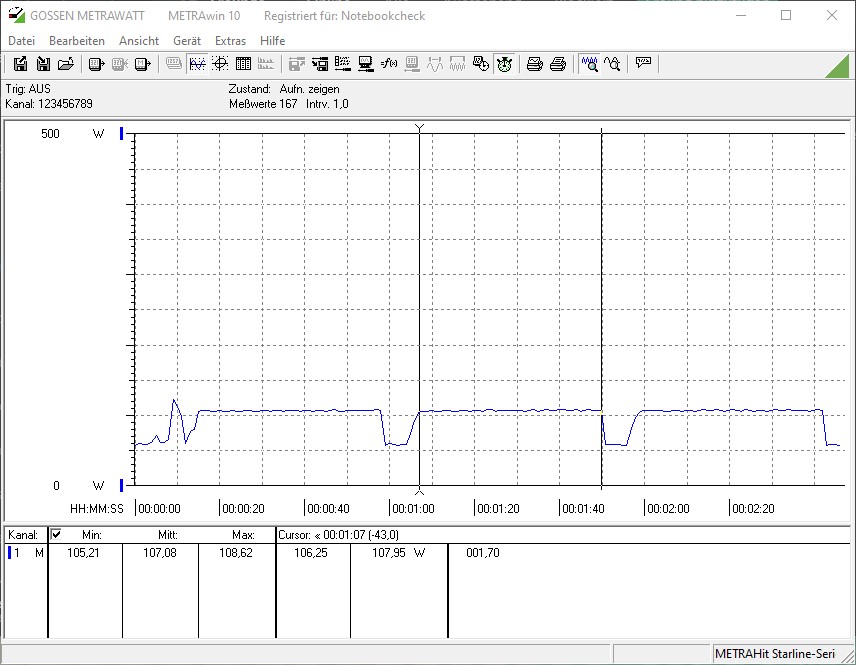Click the difference value 001,70
The width and height of the screenshot is (856, 665).
coord(483,553)
